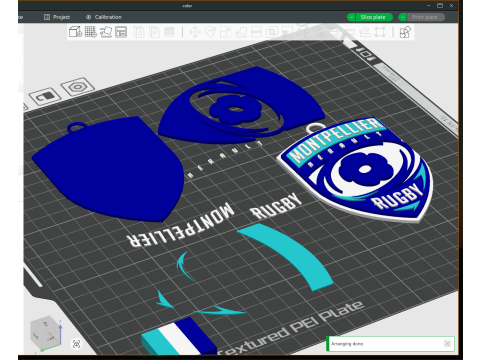Screen dimensions: 480x360
Task: Expand the Print plate dropdown arrow
Action: (403, 17)
